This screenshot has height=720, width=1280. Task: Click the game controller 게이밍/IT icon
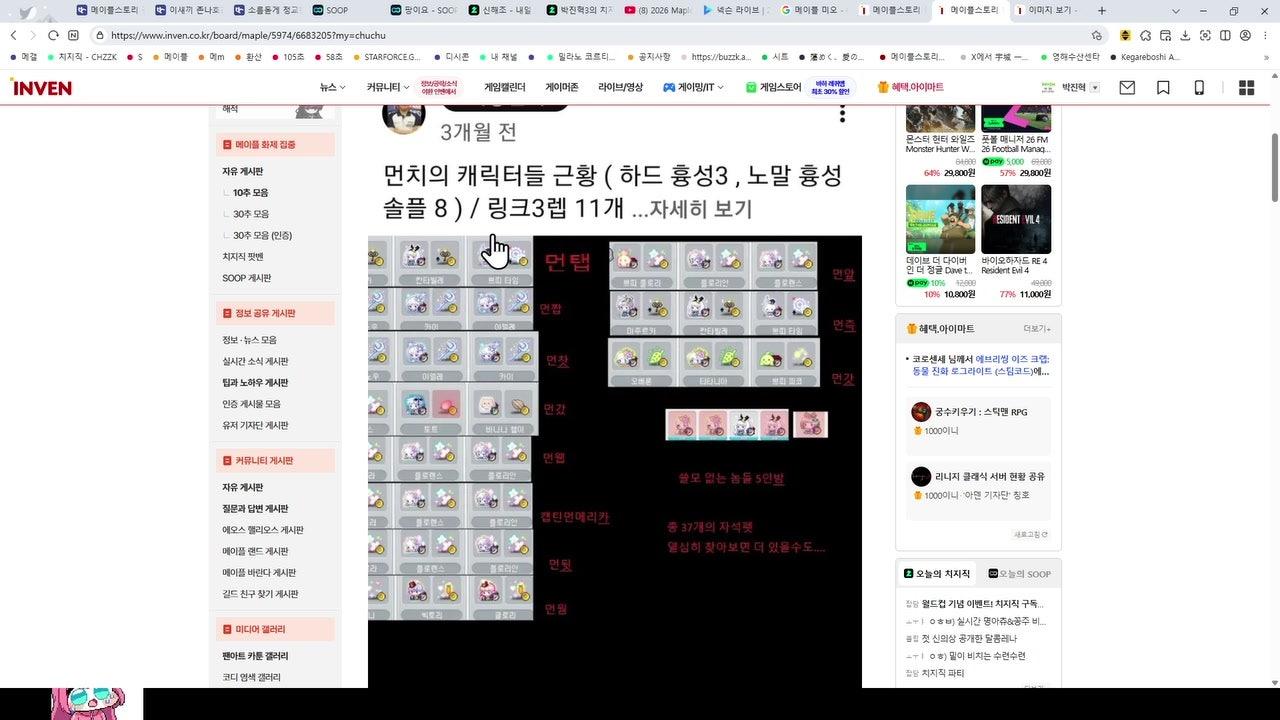669,88
